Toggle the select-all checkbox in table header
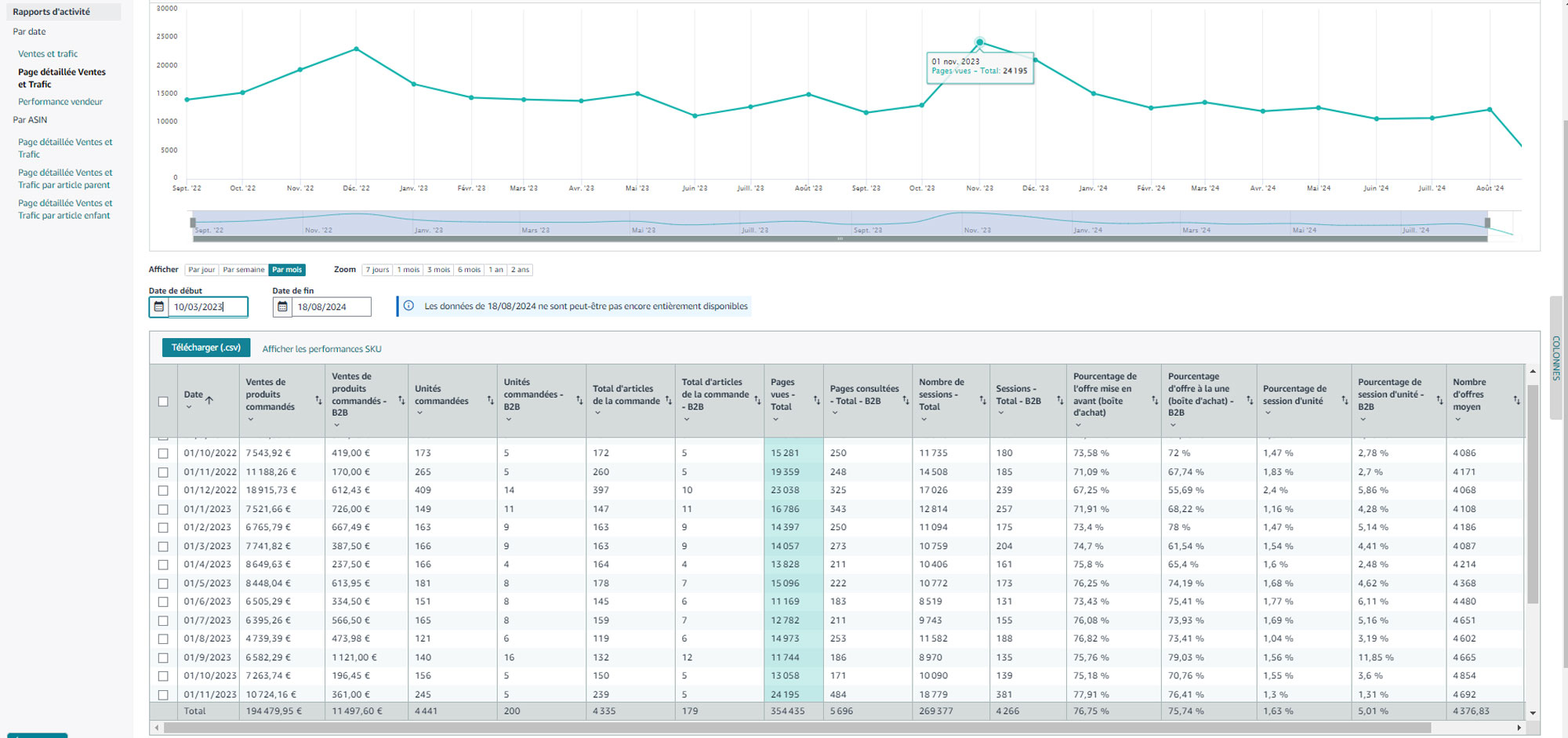 click(163, 402)
